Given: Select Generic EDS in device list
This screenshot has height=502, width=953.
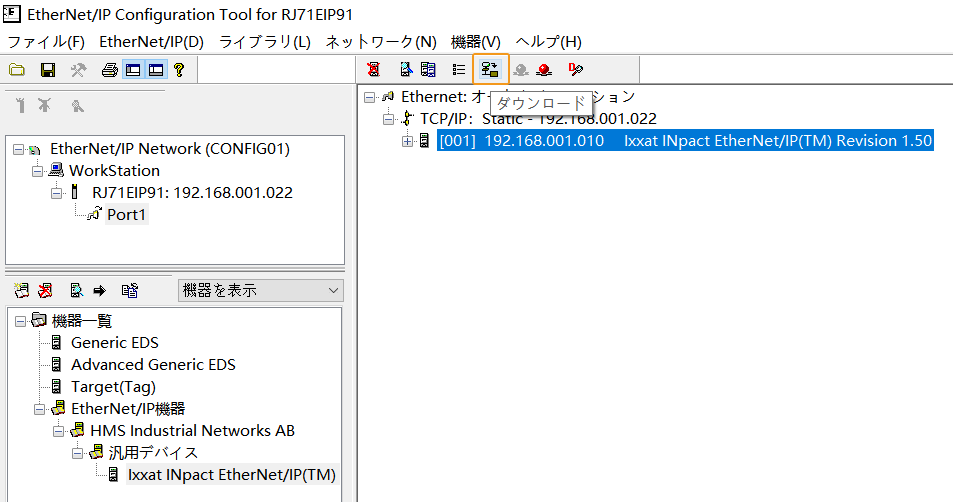Looking at the screenshot, I should click(114, 343).
